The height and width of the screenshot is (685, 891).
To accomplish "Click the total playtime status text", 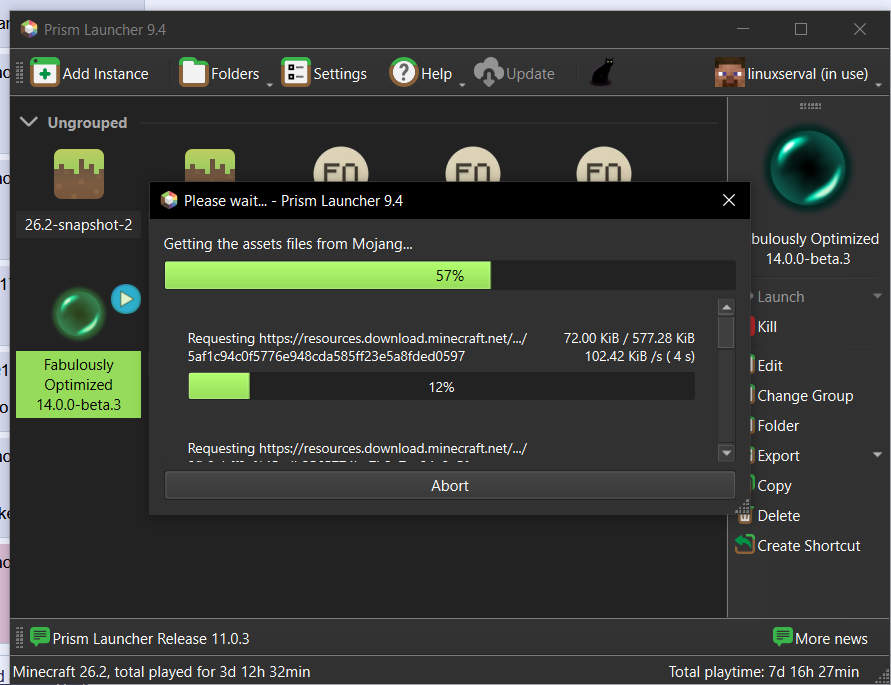I will pos(763,672).
